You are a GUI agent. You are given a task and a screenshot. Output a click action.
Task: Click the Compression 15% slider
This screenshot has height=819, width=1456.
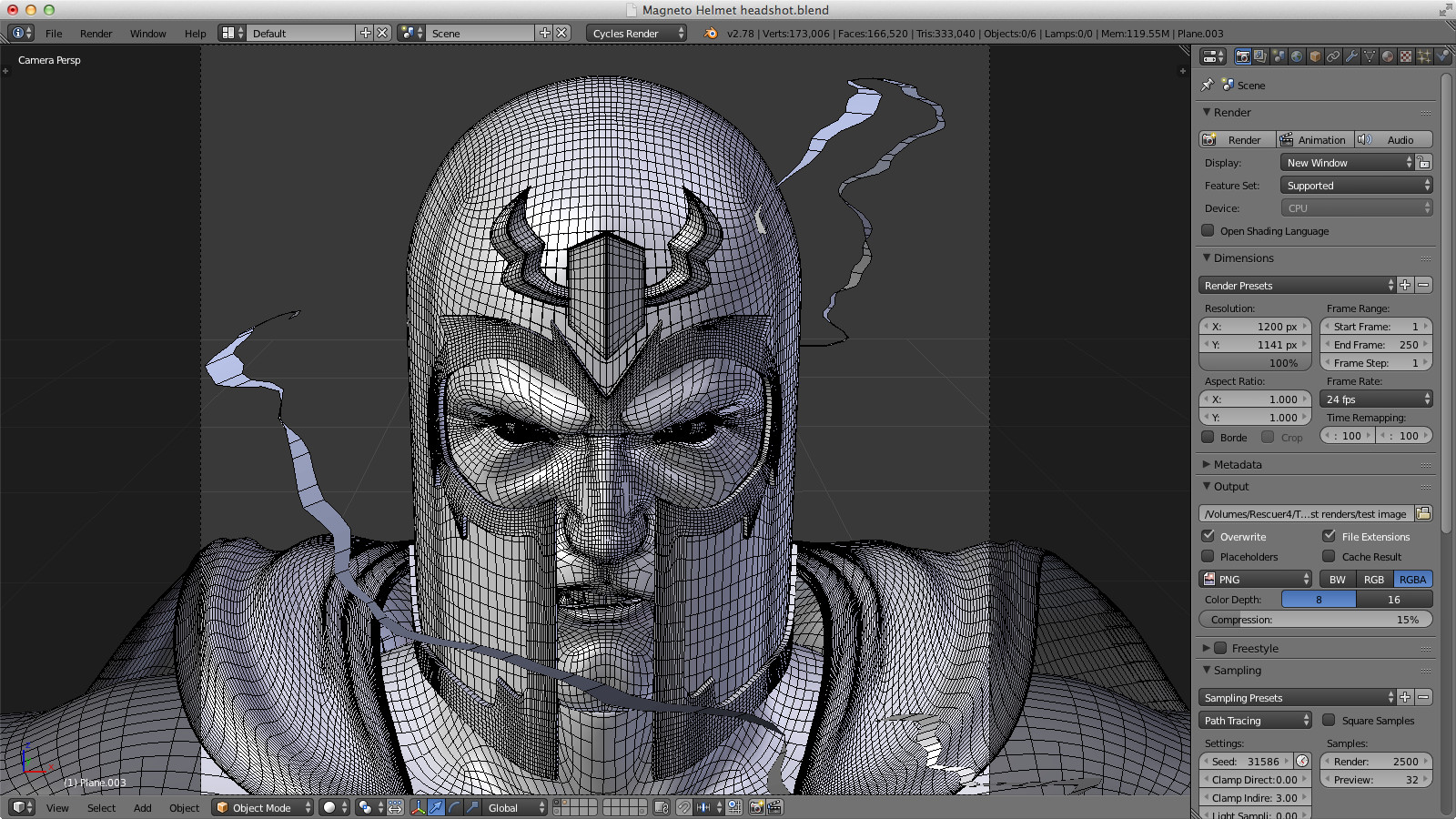tap(1315, 619)
